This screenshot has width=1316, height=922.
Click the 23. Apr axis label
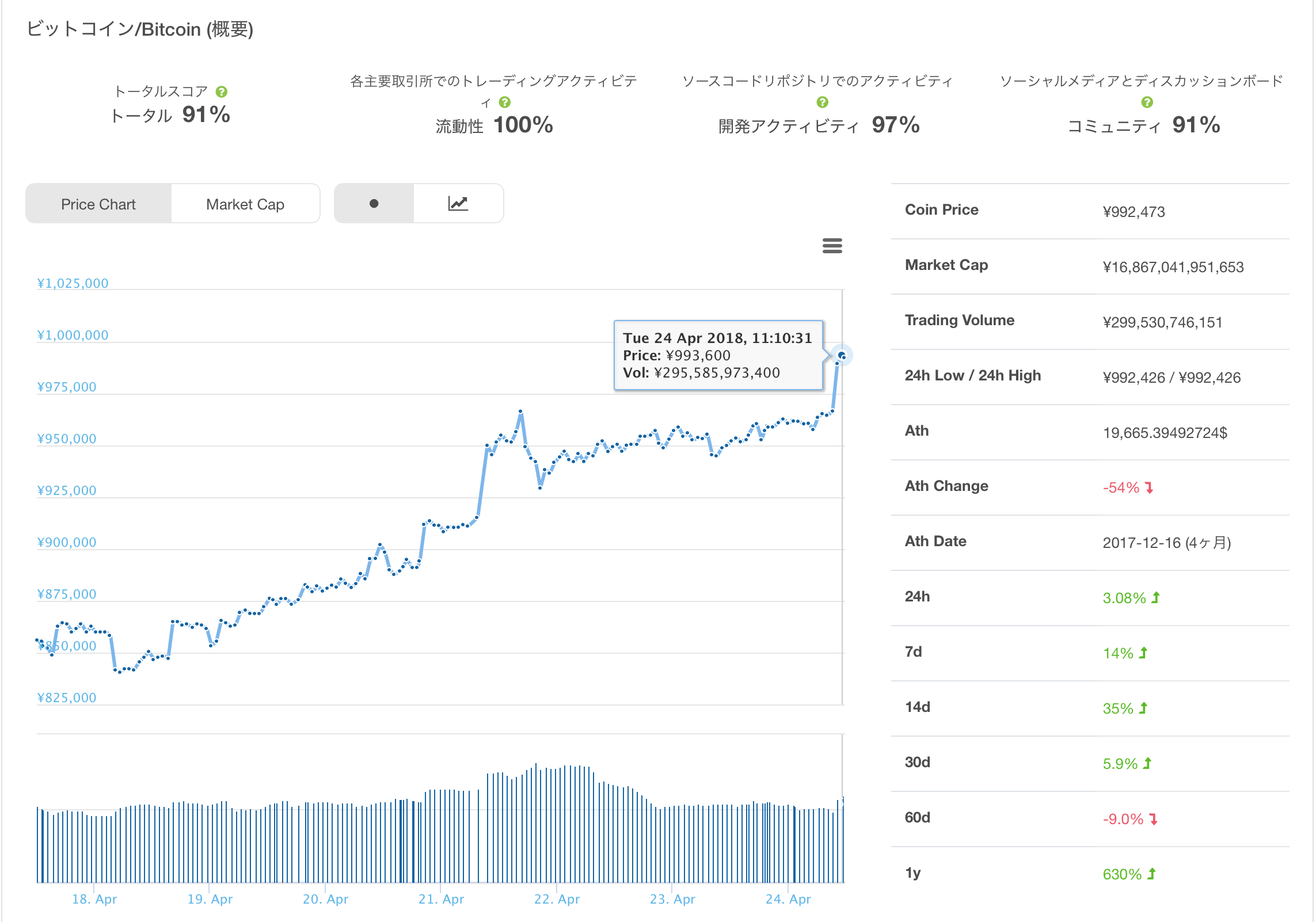coord(673,898)
